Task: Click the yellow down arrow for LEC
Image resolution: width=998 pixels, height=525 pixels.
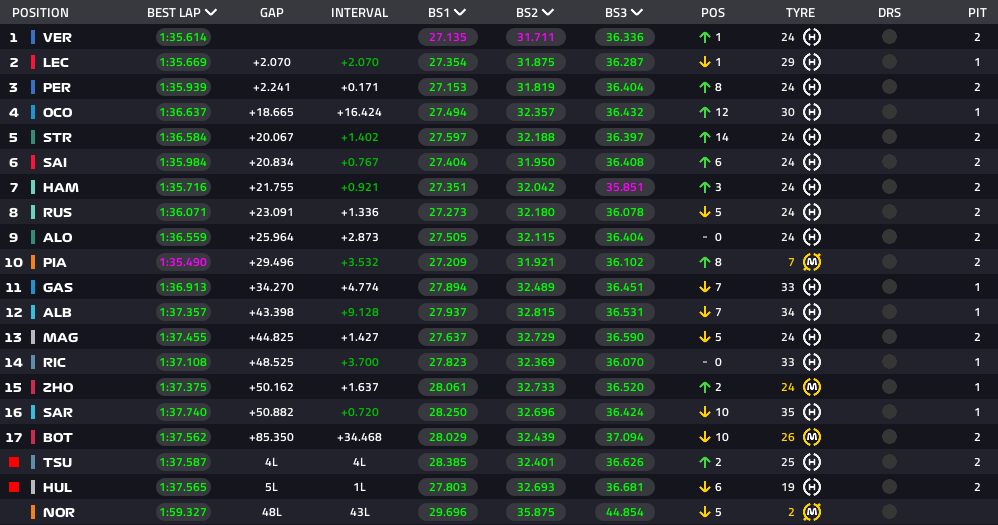Action: [705, 62]
